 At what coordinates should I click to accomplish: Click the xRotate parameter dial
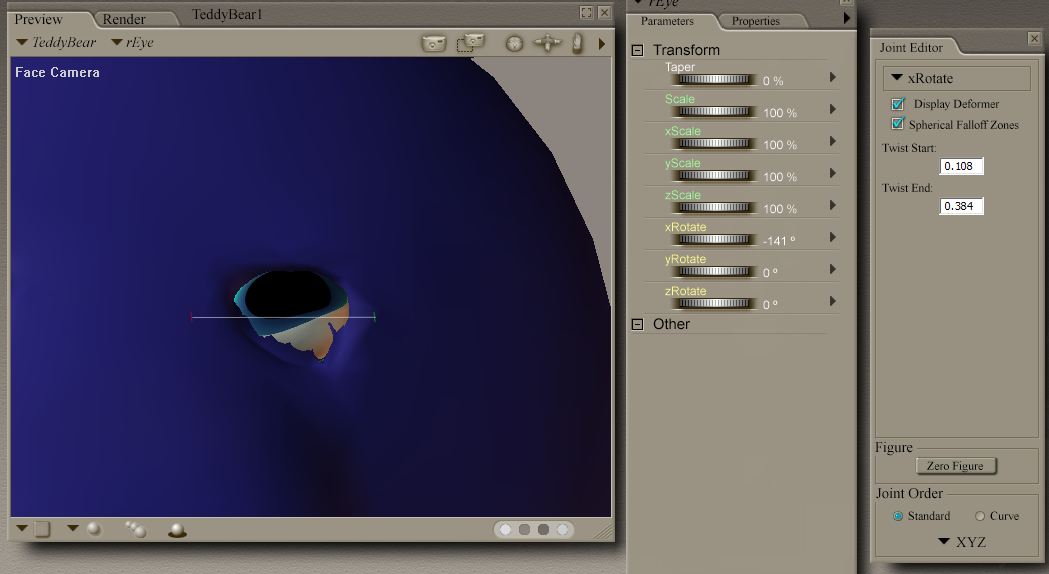712,239
